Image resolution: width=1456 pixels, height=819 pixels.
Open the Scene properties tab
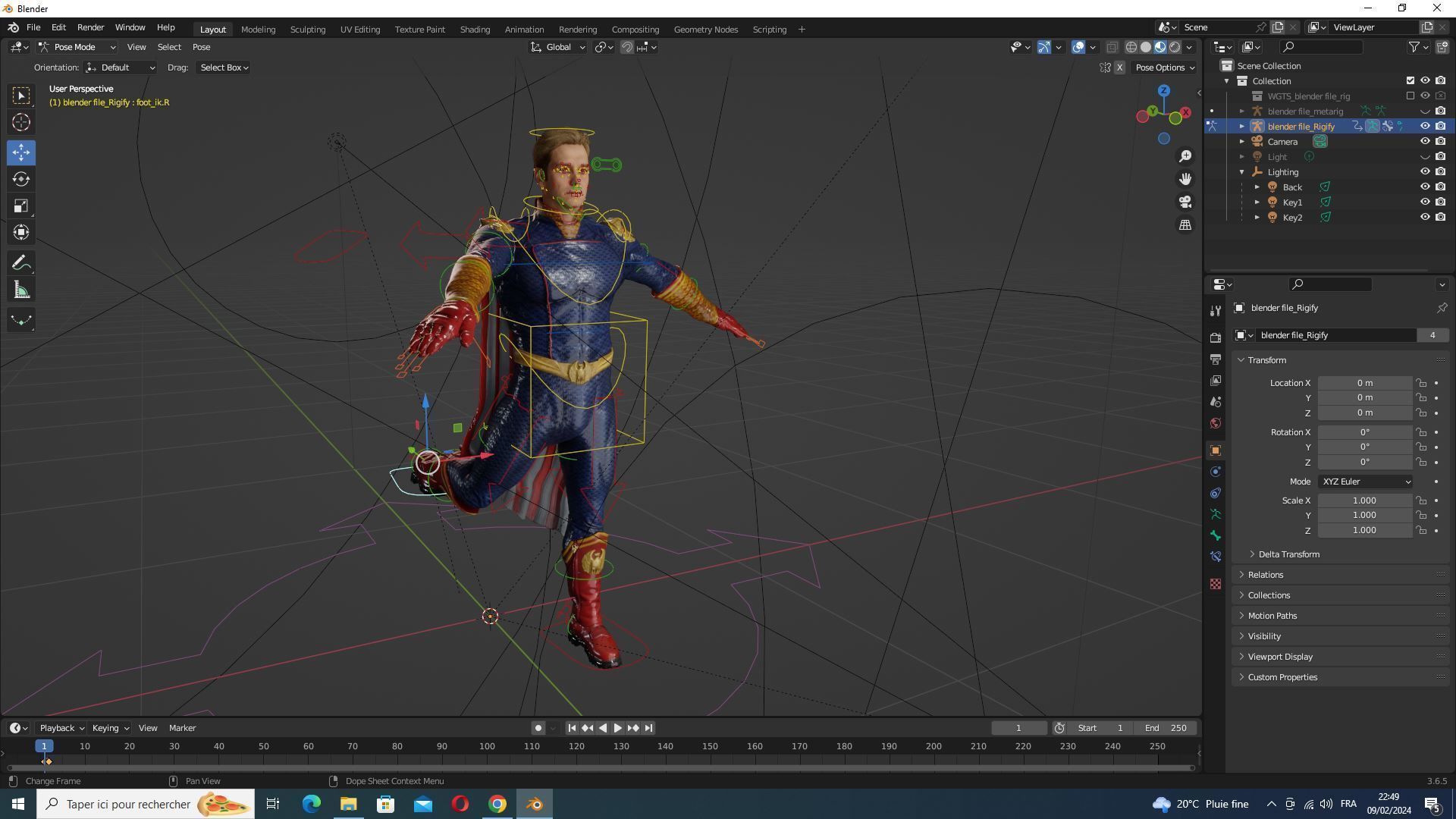(x=1216, y=401)
